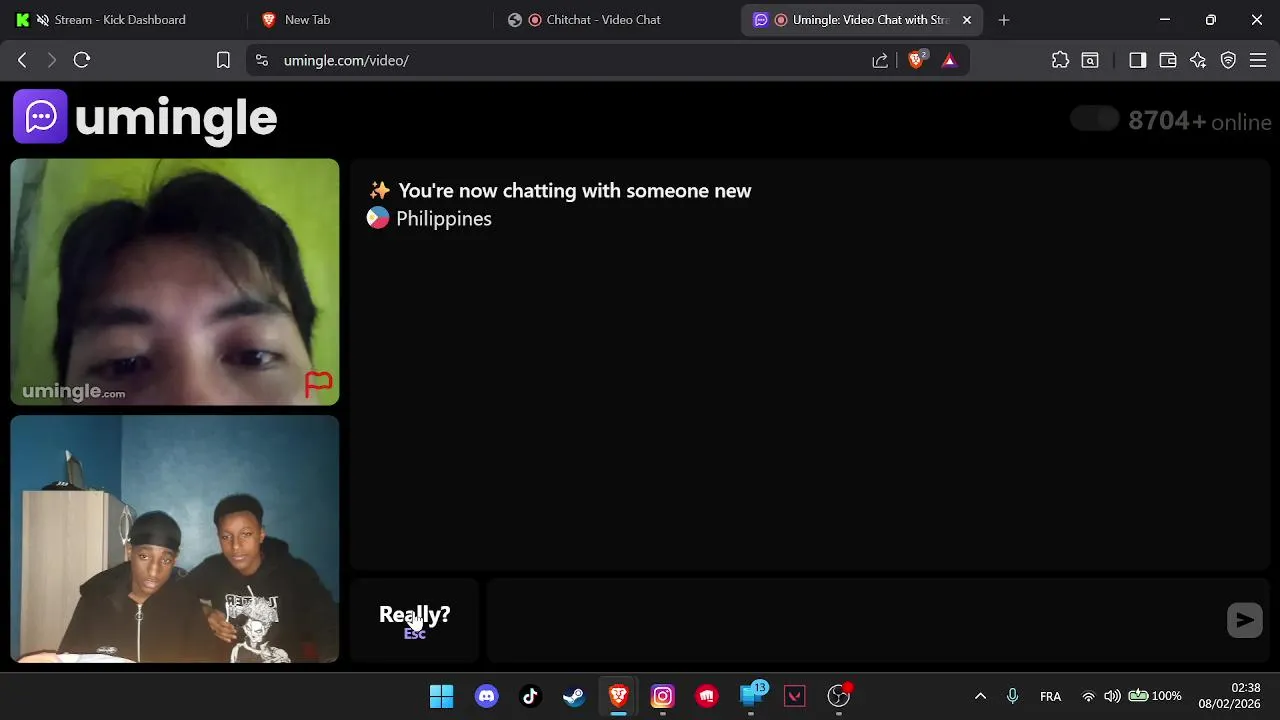Open the tab search icon in toolbar
Screen dimensions: 1280x720
(1090, 60)
